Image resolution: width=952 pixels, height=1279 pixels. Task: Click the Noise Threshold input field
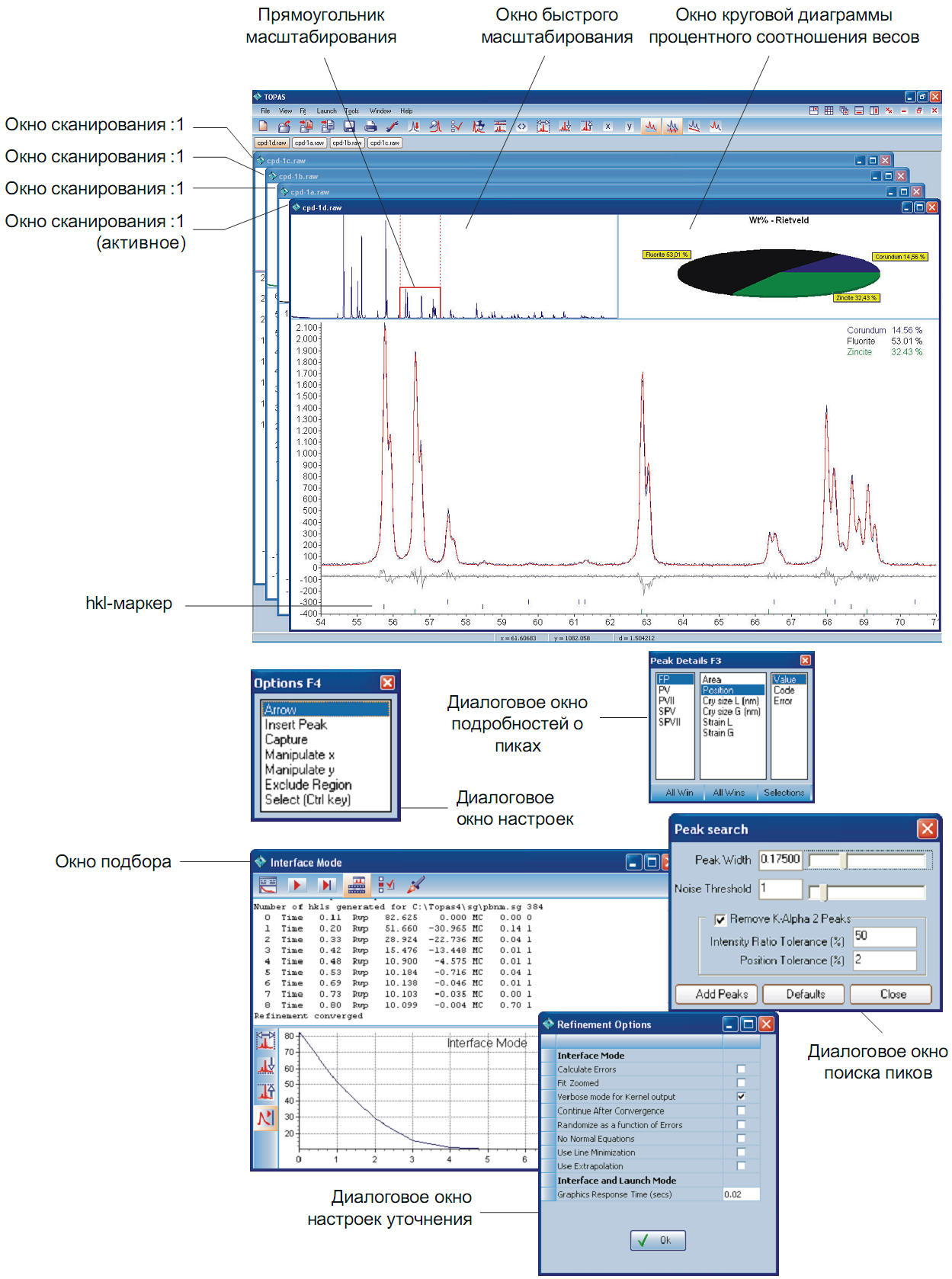pos(781,889)
